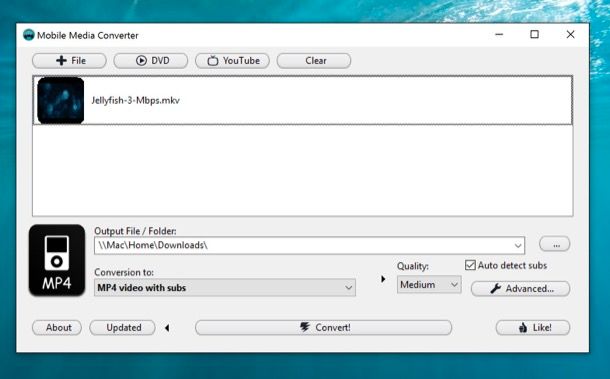
Task: Maximize the Mobile Media Converter window
Action: (535, 35)
